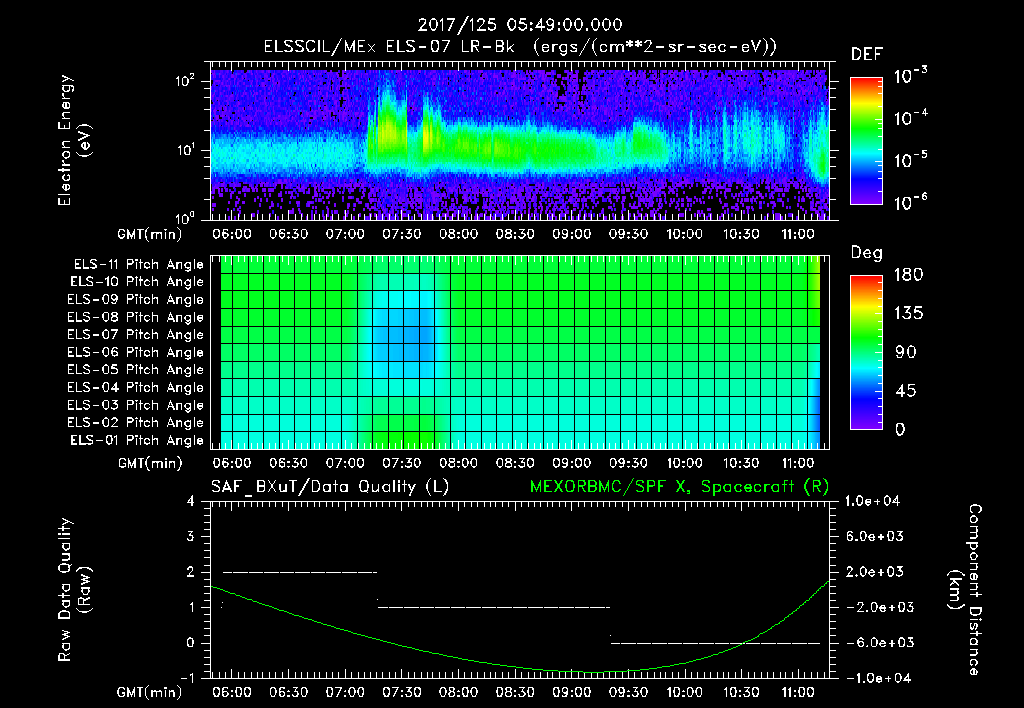
Task: Click the Deg pitch angle color bar
Action: coord(866,353)
